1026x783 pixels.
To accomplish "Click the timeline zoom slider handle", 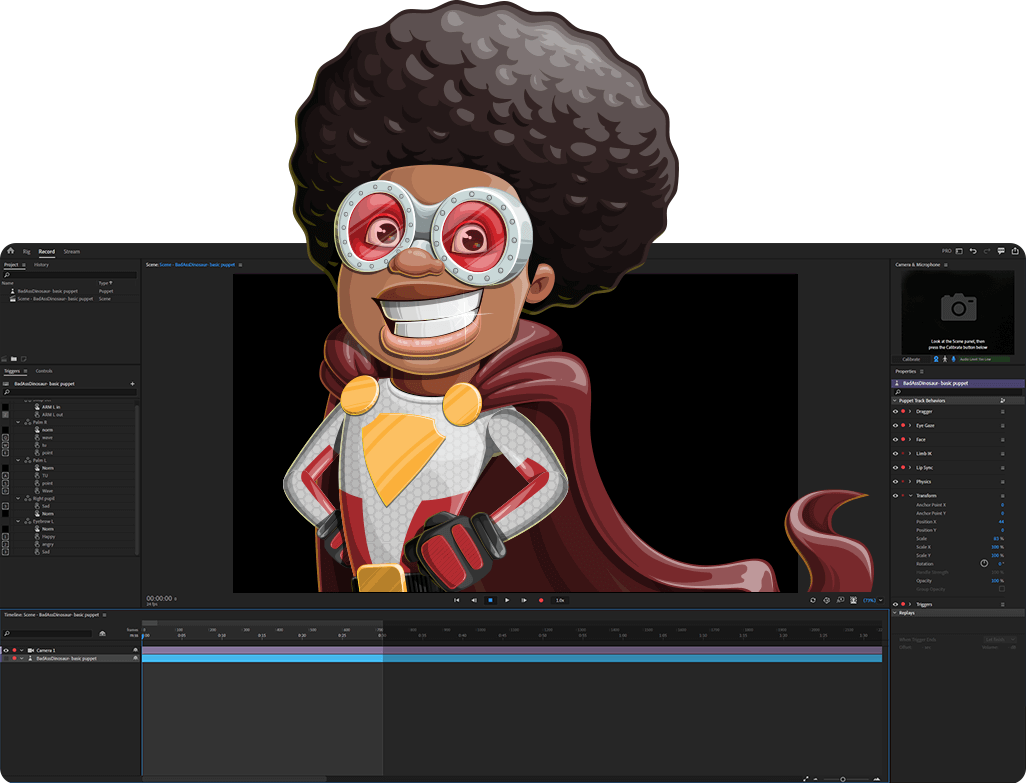I will tap(843, 779).
